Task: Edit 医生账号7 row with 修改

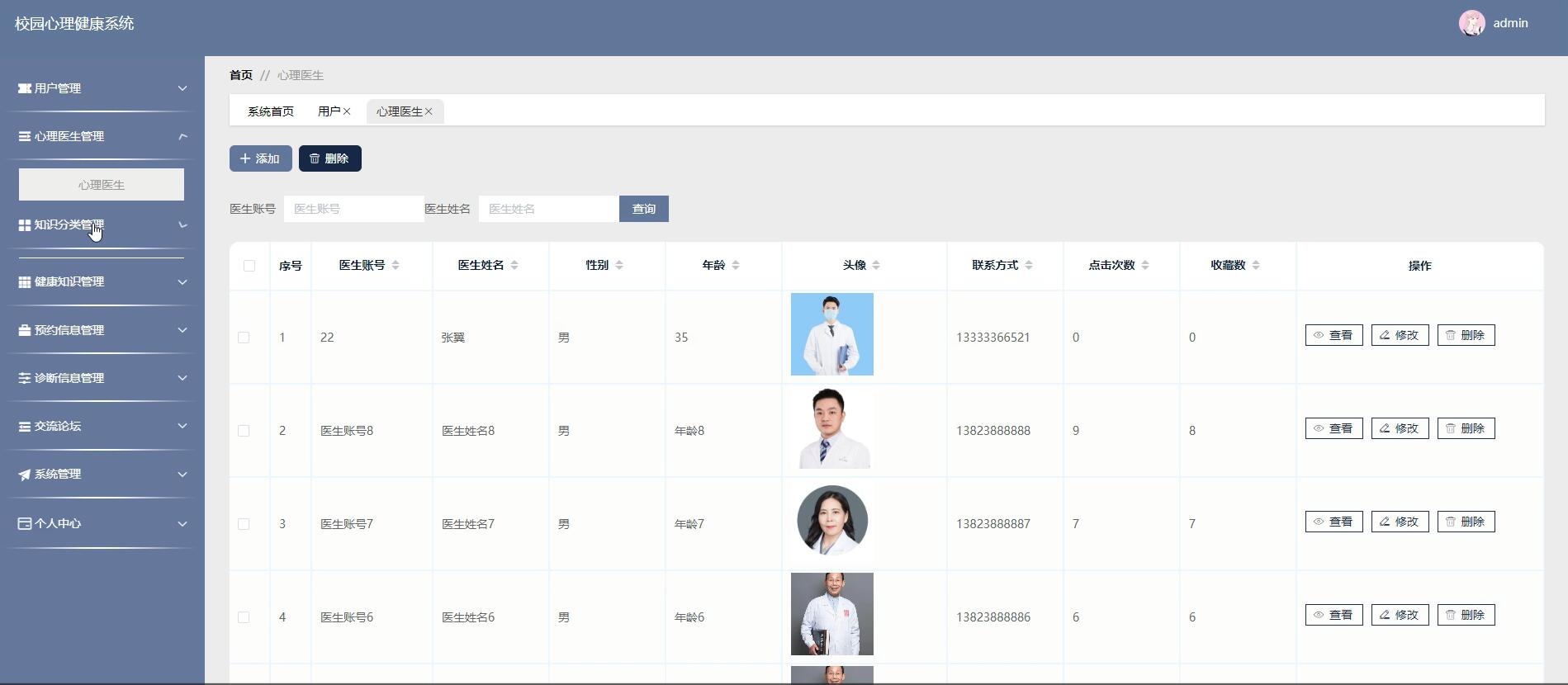Action: tap(1400, 522)
